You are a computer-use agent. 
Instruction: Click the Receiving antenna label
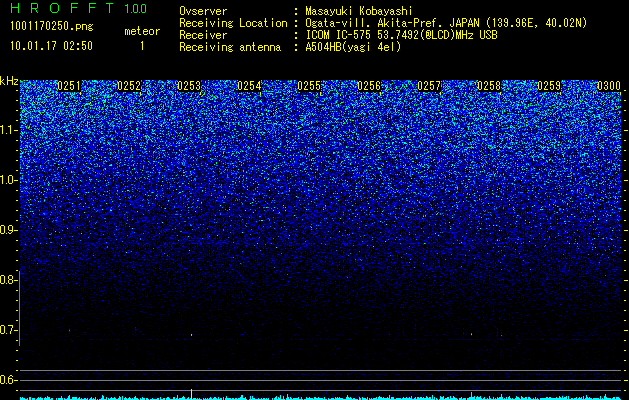tap(230, 47)
